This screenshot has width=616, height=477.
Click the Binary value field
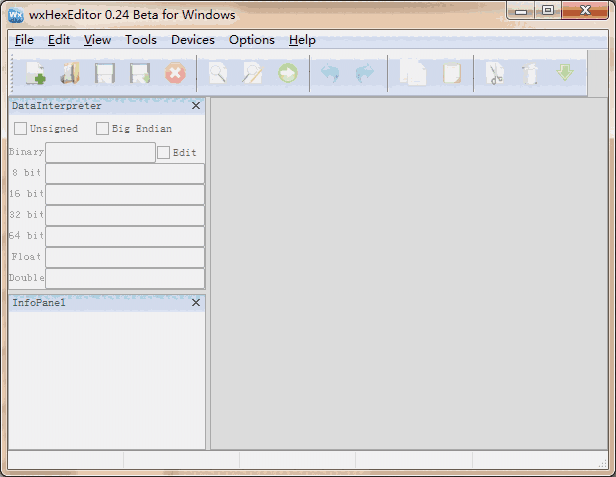(x=101, y=152)
